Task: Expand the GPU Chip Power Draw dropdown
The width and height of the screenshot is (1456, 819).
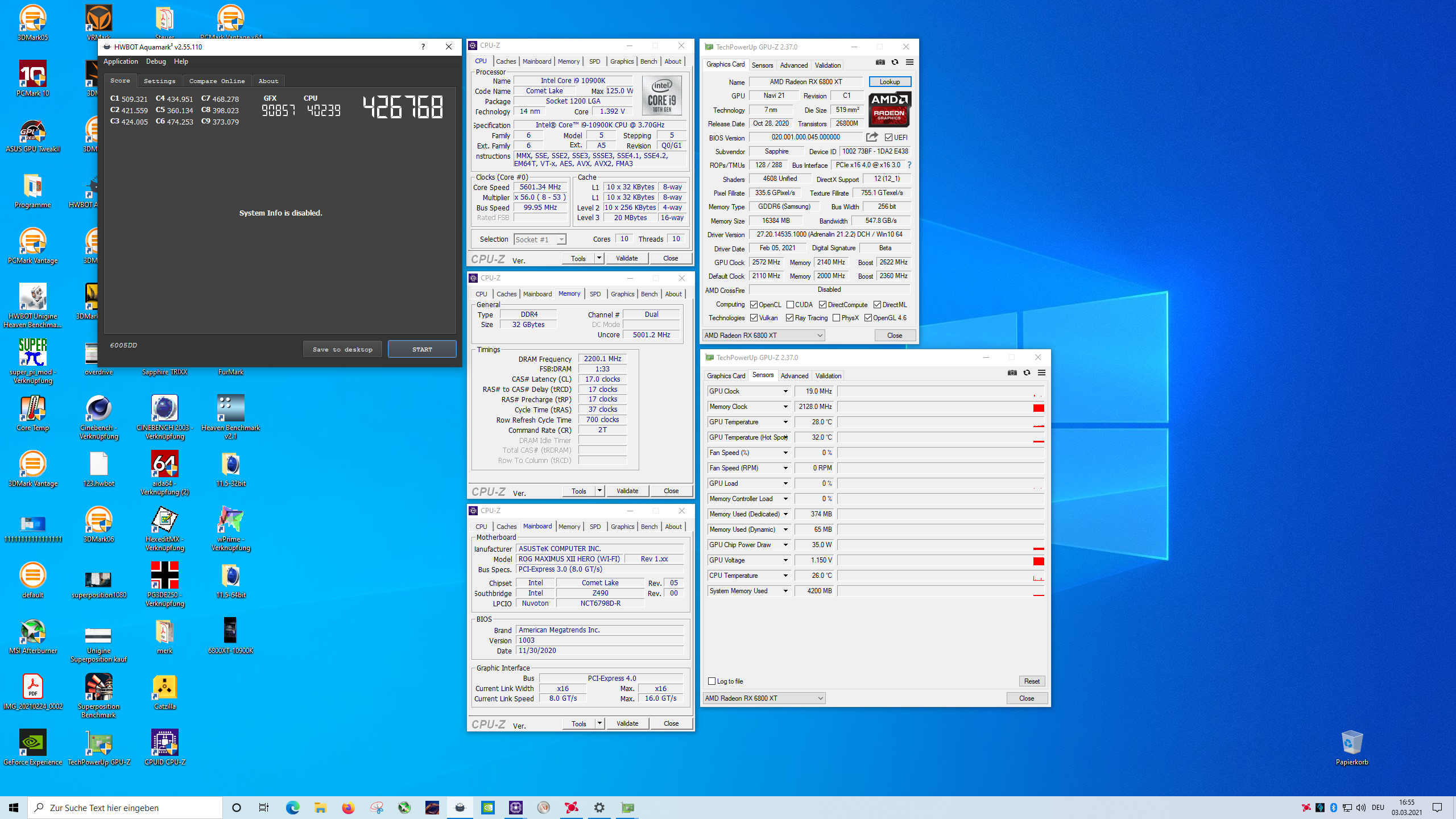Action: 785,545
